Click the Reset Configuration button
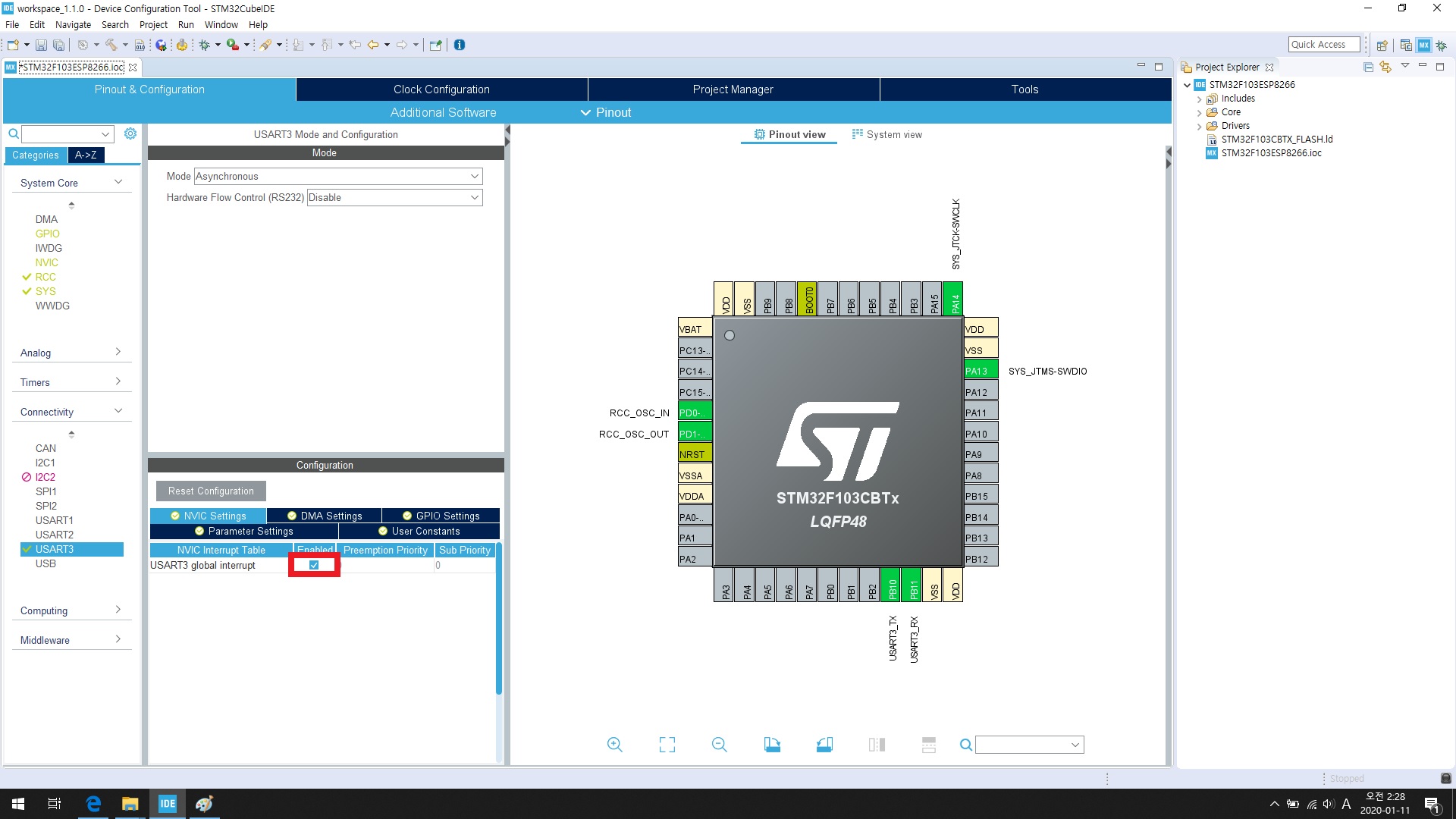This screenshot has width=1456, height=819. tap(211, 491)
